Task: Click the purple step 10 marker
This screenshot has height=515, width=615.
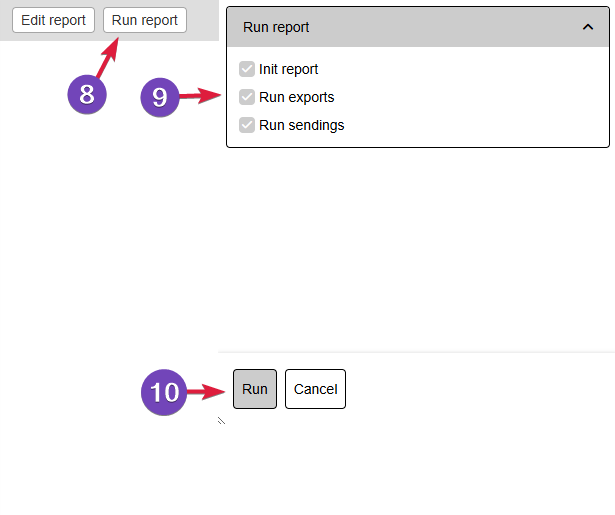Action: (x=164, y=392)
